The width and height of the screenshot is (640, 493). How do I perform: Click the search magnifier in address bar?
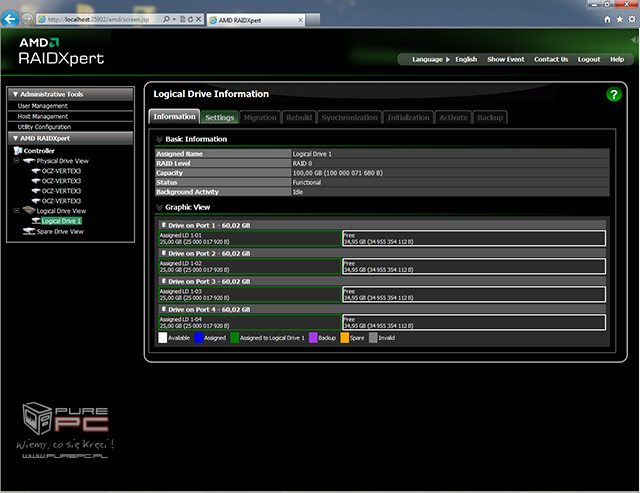166,19
